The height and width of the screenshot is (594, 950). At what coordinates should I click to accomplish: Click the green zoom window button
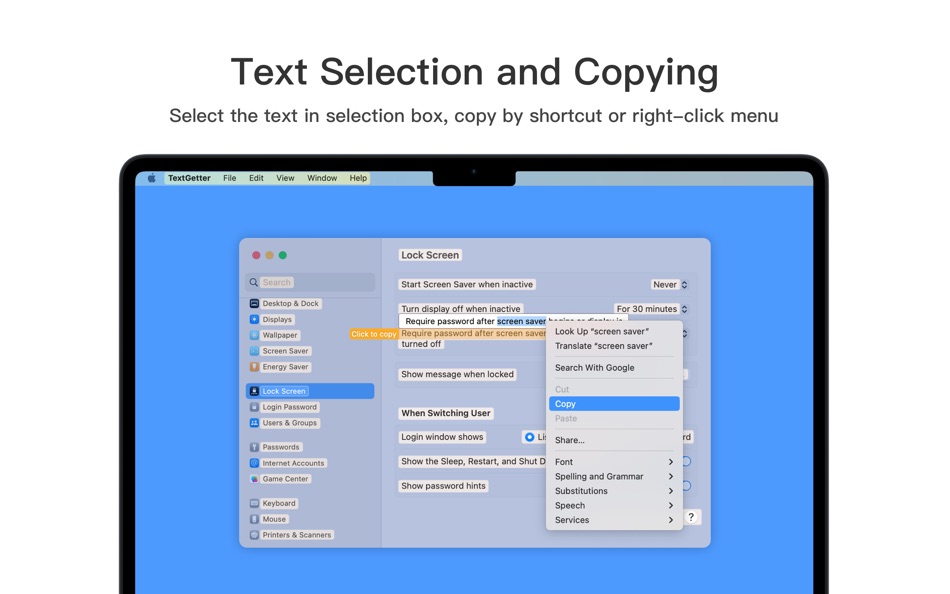tap(283, 255)
